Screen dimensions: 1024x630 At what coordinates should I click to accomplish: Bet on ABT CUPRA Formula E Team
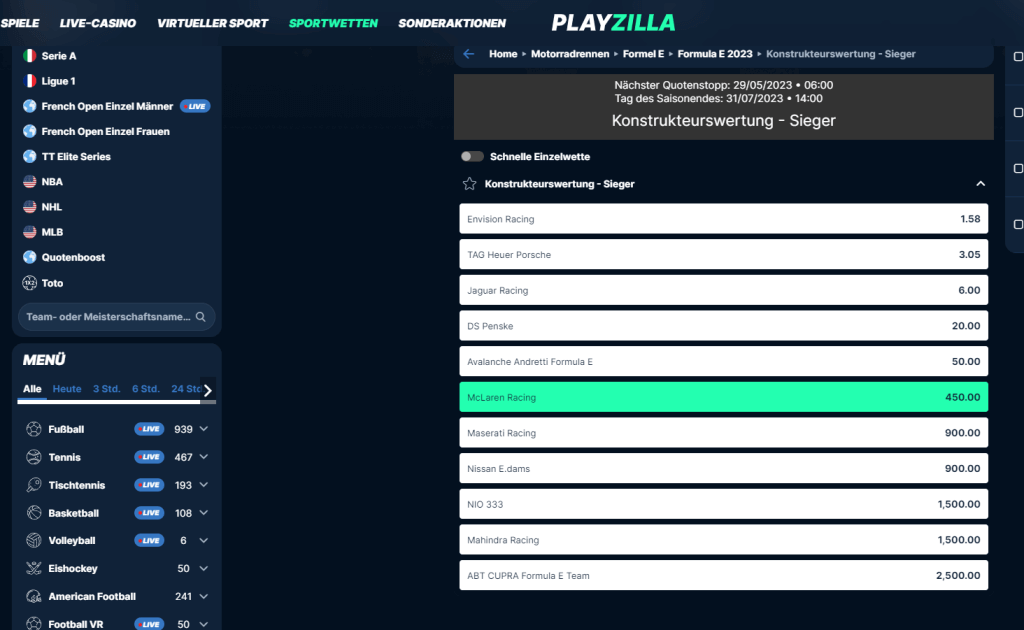click(724, 575)
